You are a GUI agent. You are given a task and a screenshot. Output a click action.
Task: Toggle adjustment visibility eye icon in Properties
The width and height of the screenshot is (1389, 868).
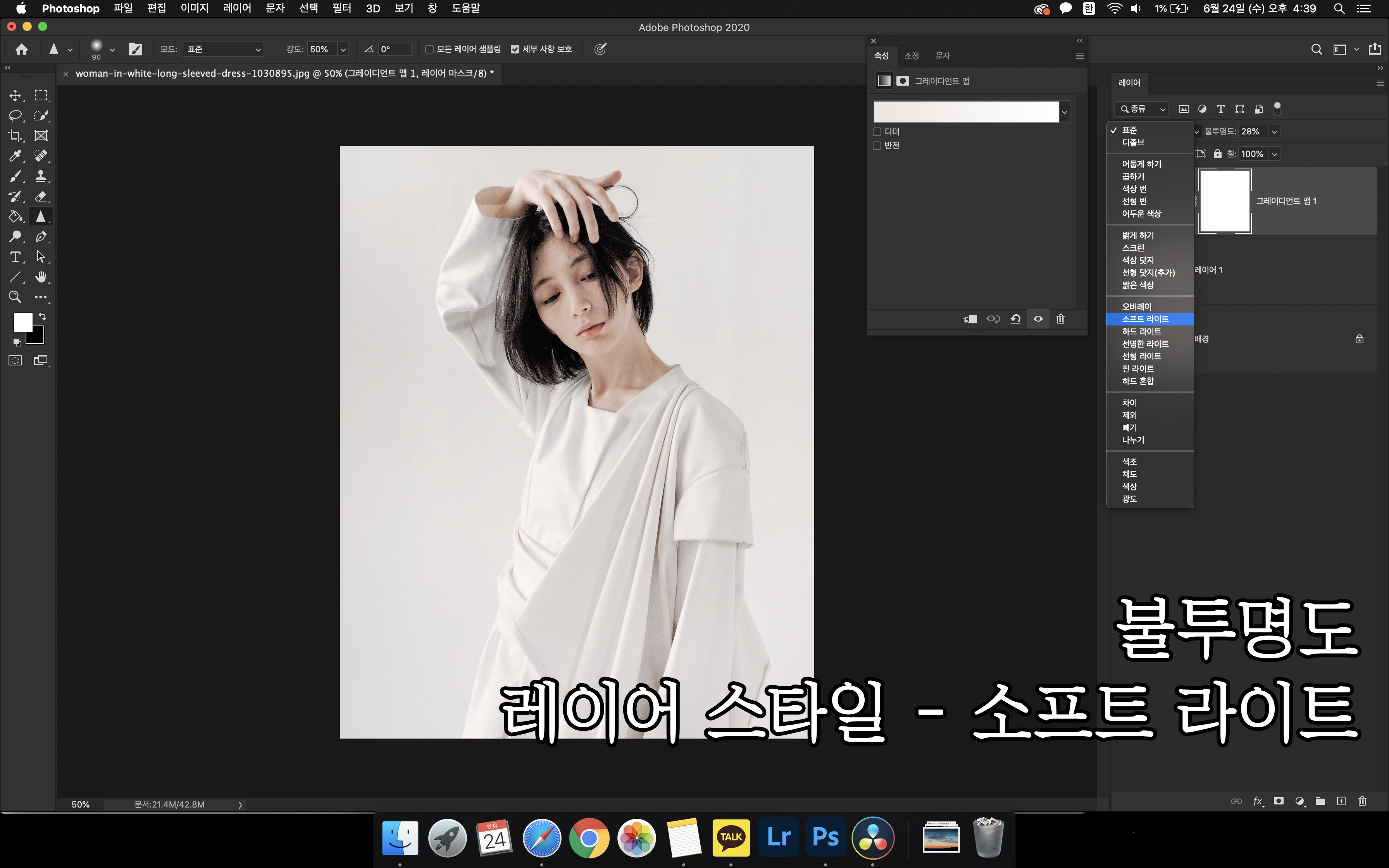(x=1038, y=319)
